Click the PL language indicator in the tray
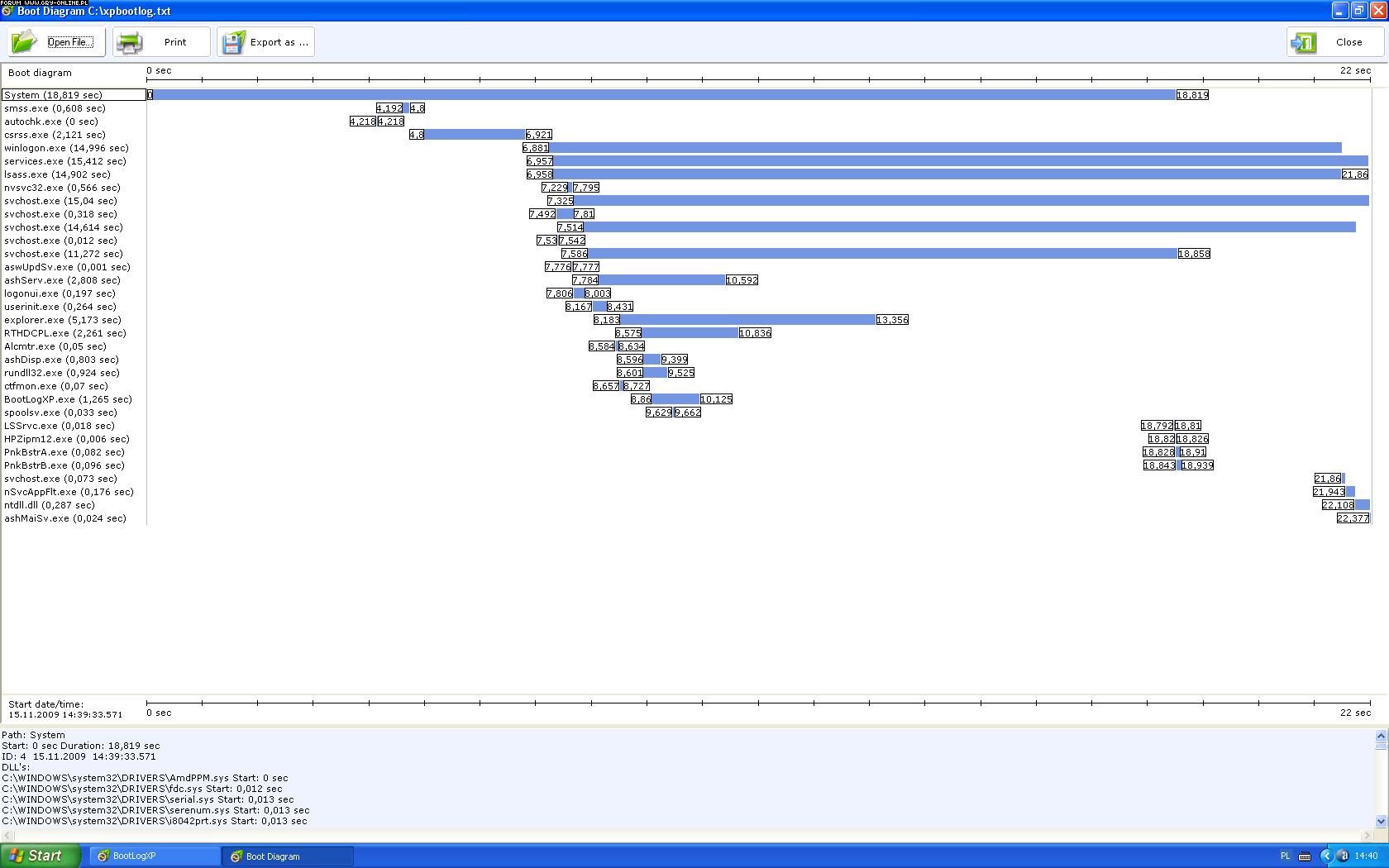Screen dimensions: 1389x868 coord(1285,856)
